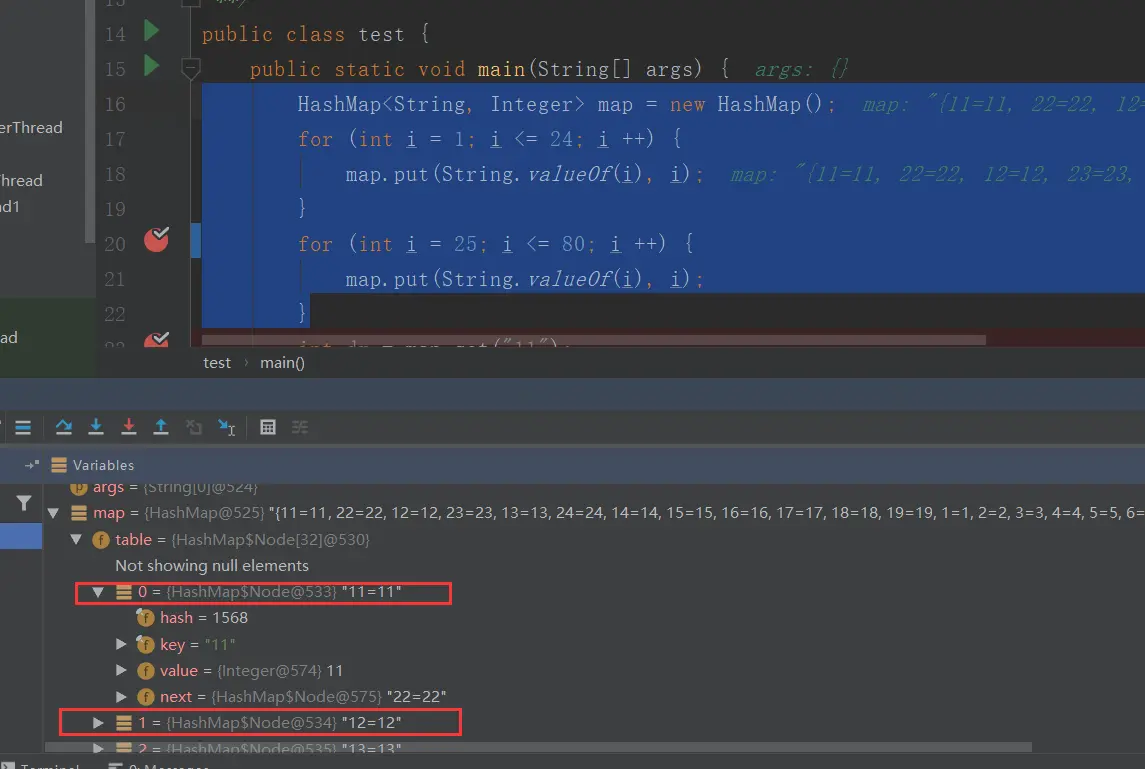
Task: Select the test breadcrumb item
Action: (x=217, y=363)
